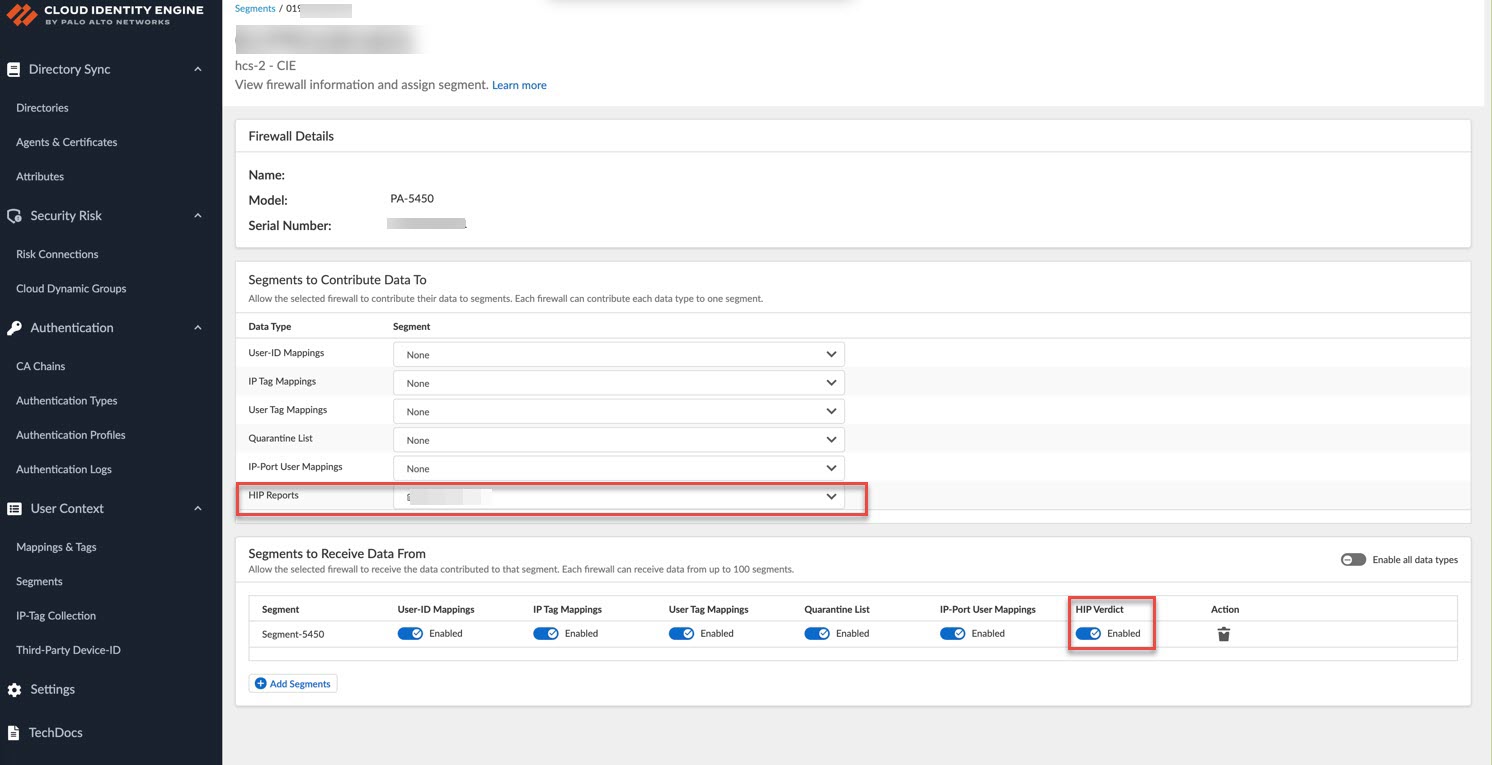Click the Add Segments button
The height and width of the screenshot is (765, 1492).
pos(293,684)
